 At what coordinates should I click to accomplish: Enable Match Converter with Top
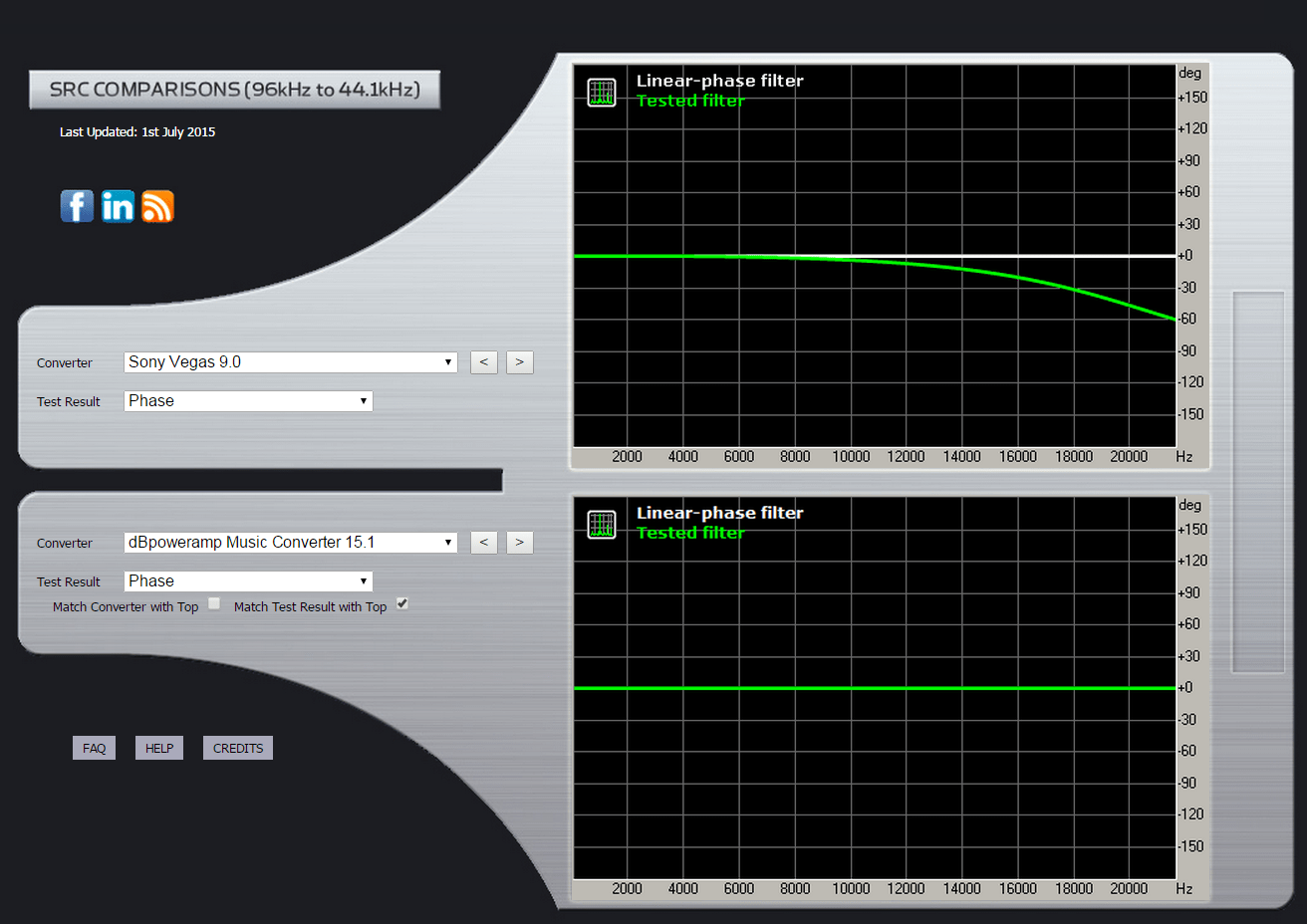[213, 603]
